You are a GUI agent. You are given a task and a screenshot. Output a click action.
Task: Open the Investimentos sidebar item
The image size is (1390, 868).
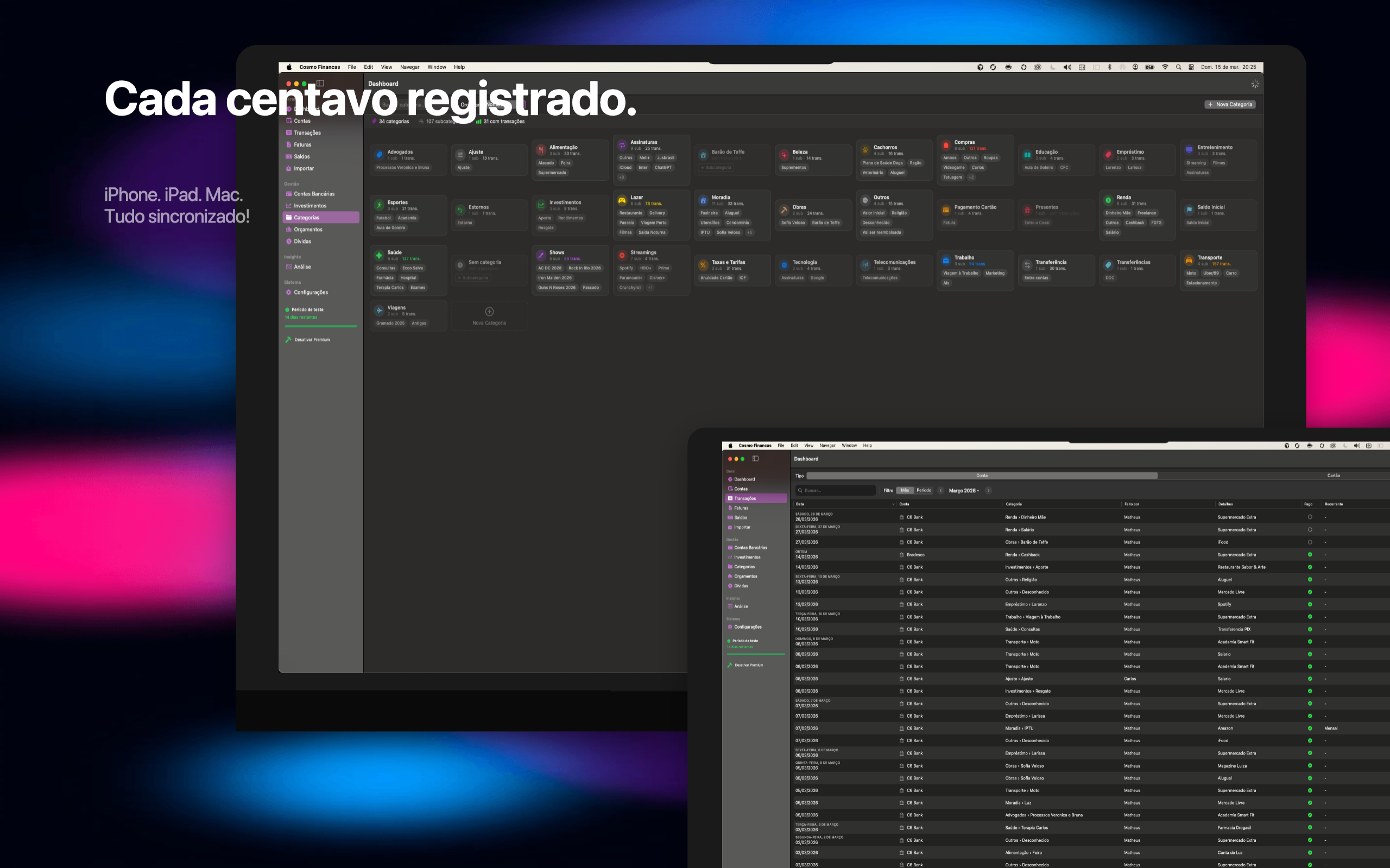point(310,205)
